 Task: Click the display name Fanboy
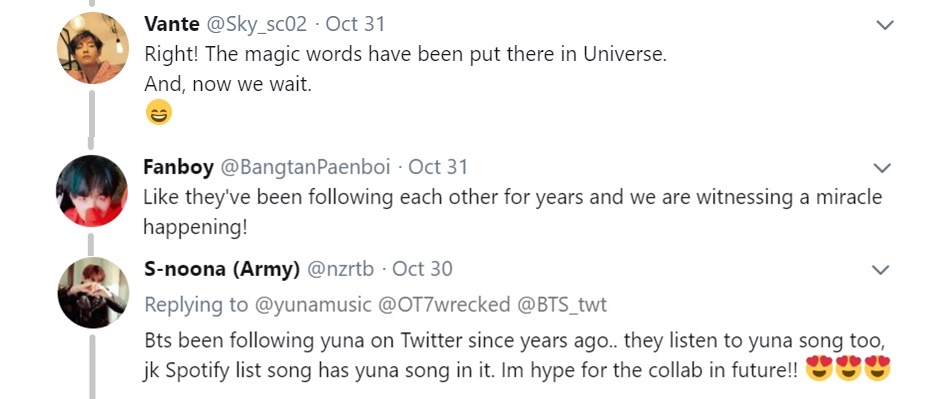pyautogui.click(x=178, y=167)
